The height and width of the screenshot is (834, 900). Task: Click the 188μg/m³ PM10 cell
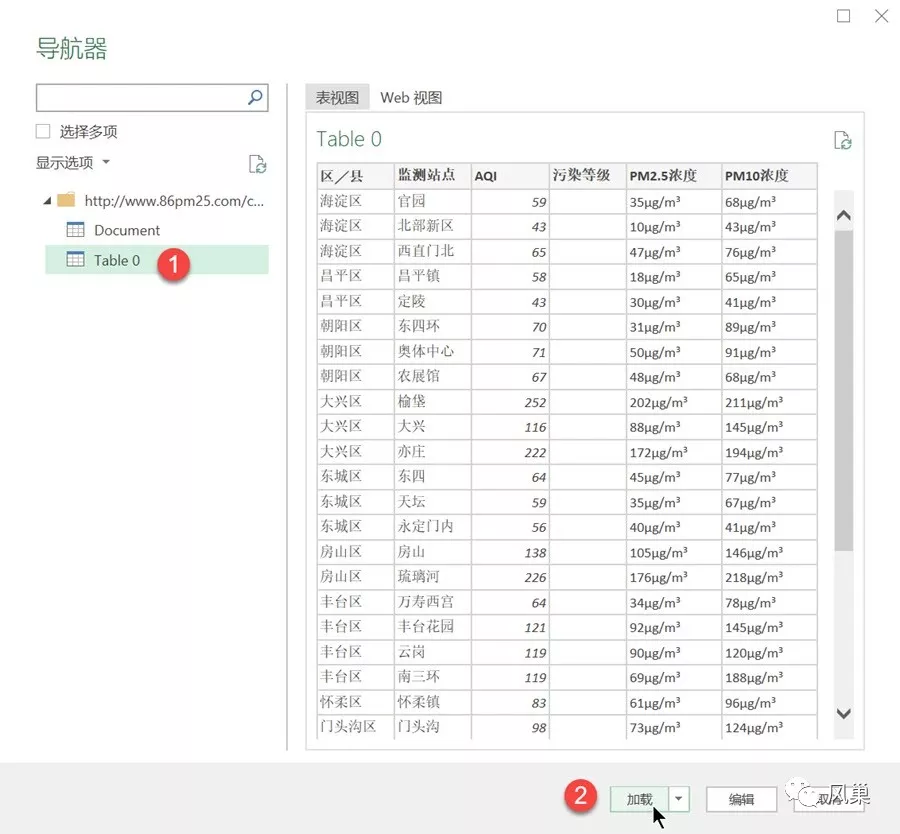coord(769,677)
